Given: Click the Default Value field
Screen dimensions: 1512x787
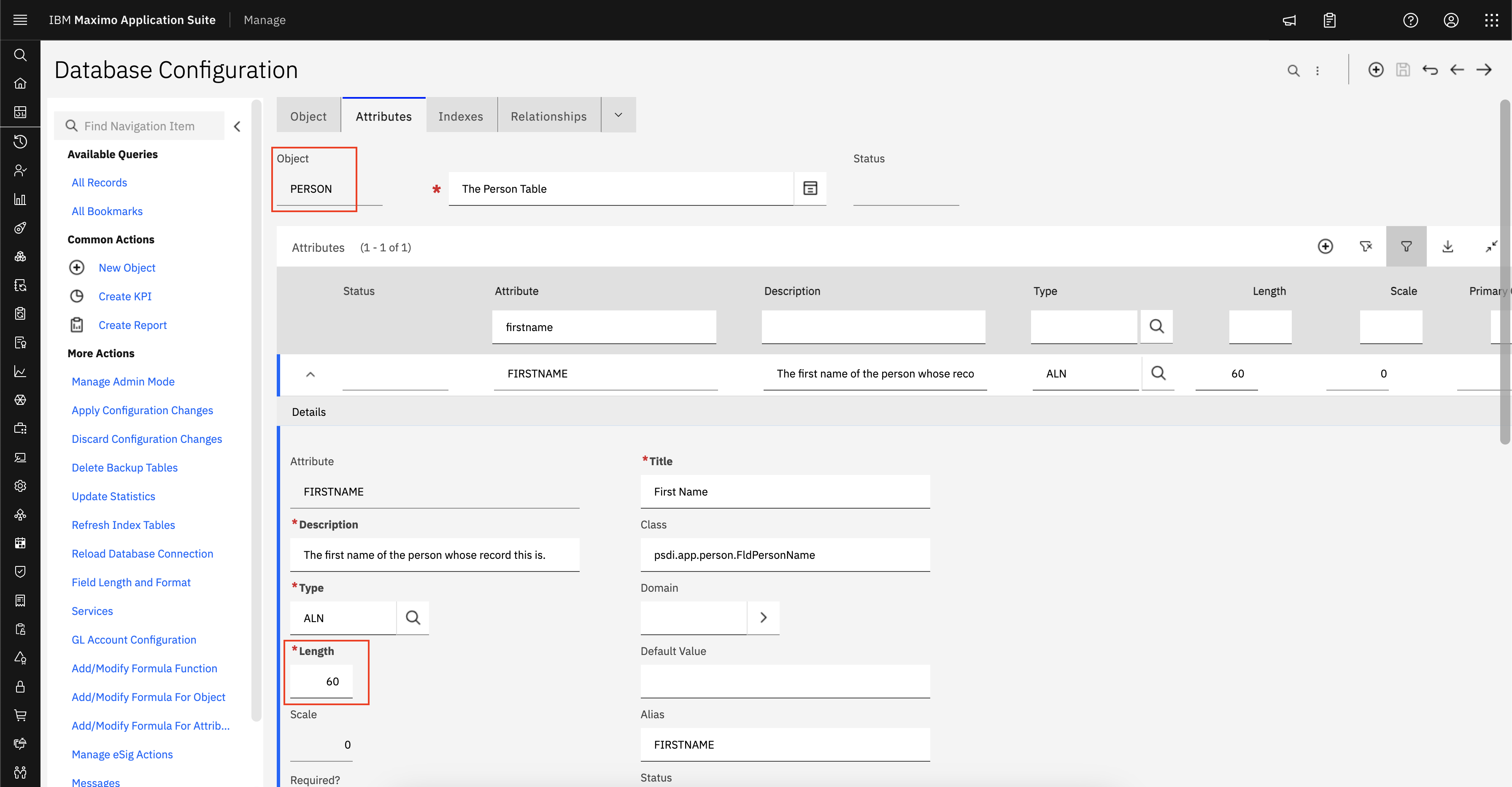Looking at the screenshot, I should tap(786, 682).
